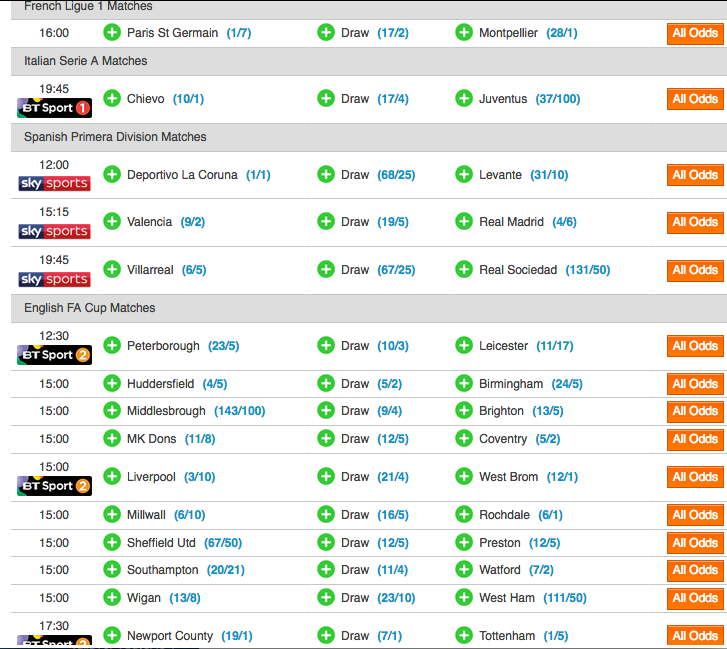Open All Odds for Wigan v West Ham
This screenshot has height=649, width=727.
click(695, 598)
